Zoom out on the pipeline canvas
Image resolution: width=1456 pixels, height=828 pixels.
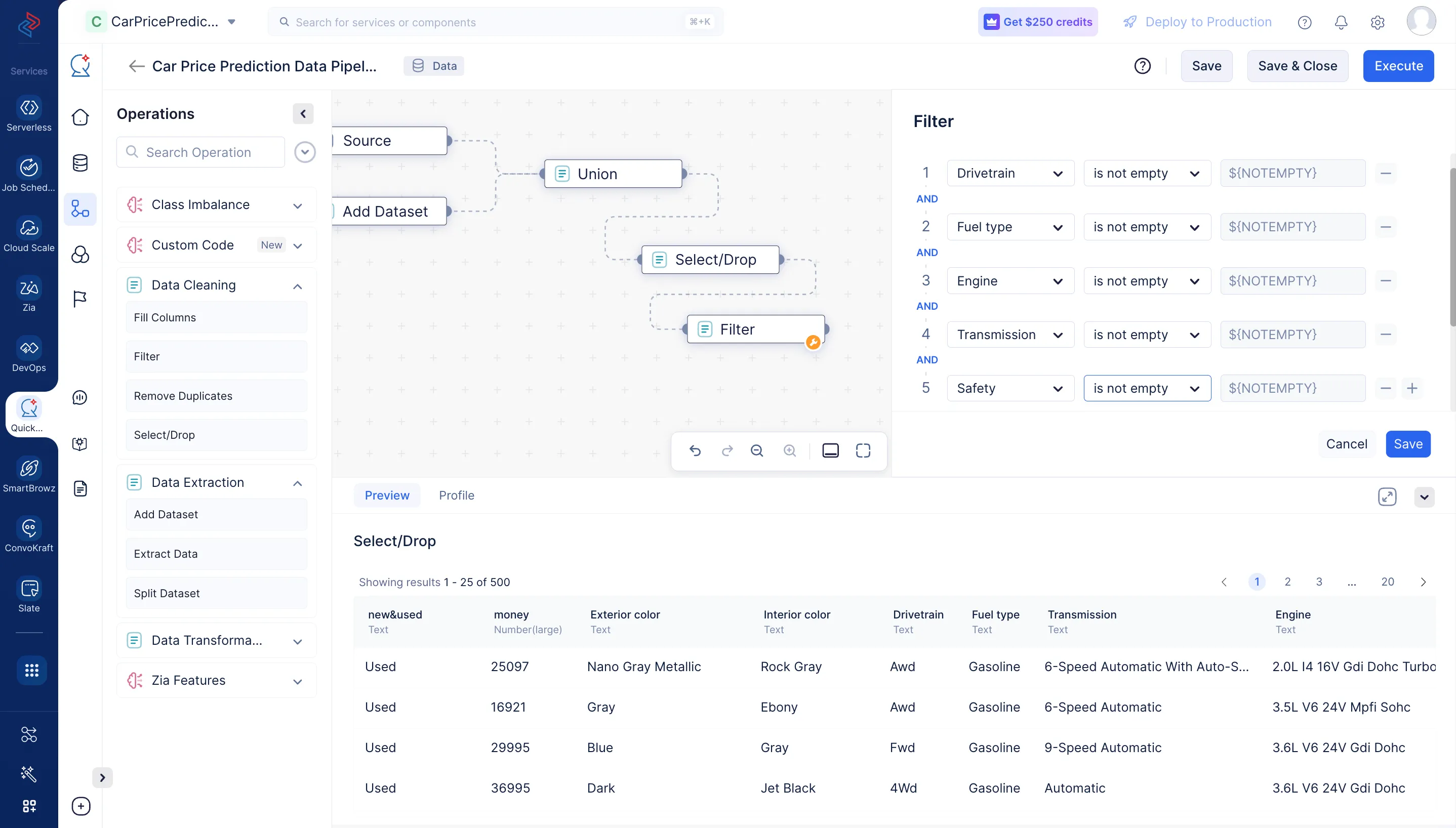[x=757, y=450]
